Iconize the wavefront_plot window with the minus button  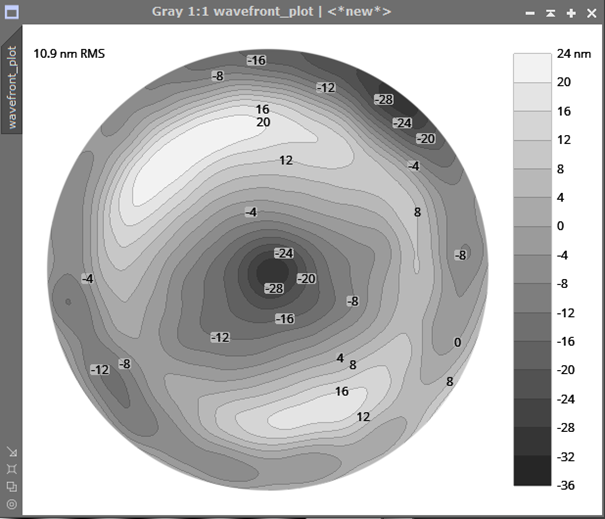tap(530, 13)
